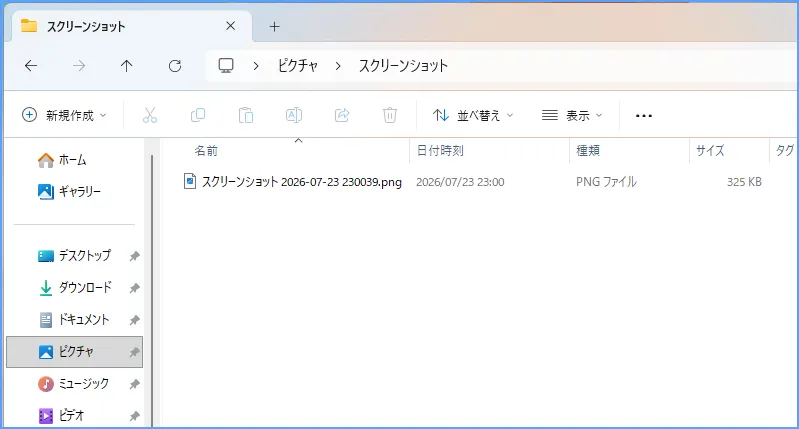Click the Share icon in toolbar

[x=342, y=115]
